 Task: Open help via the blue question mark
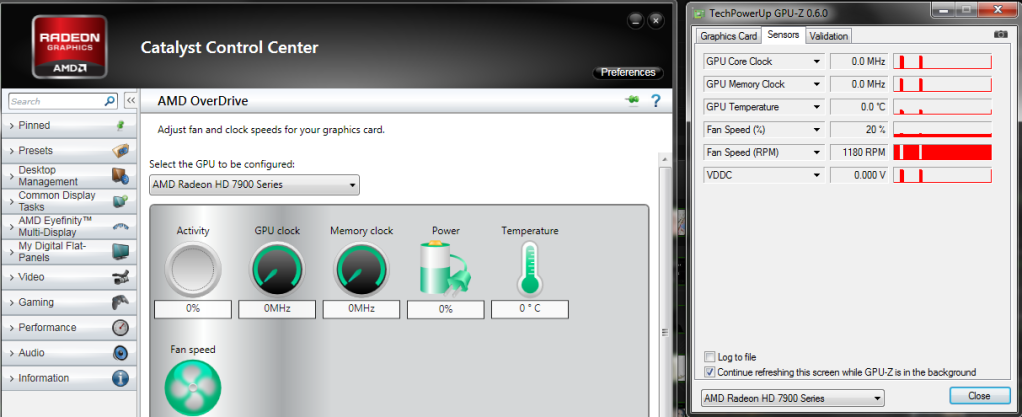click(x=656, y=100)
